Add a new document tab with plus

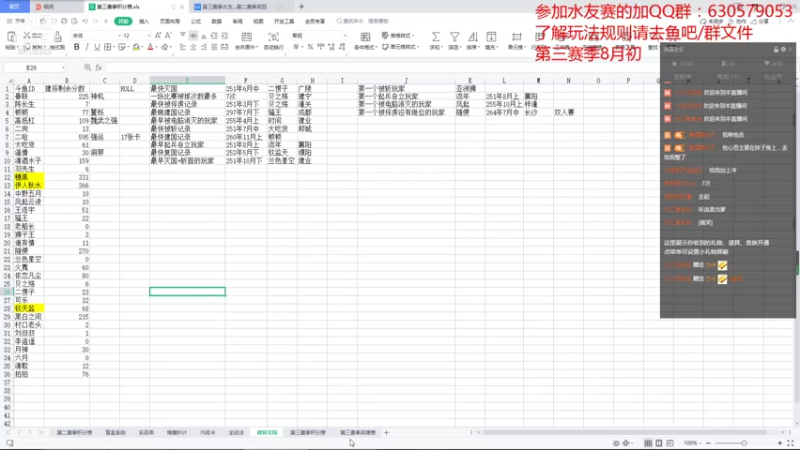tap(302, 7)
